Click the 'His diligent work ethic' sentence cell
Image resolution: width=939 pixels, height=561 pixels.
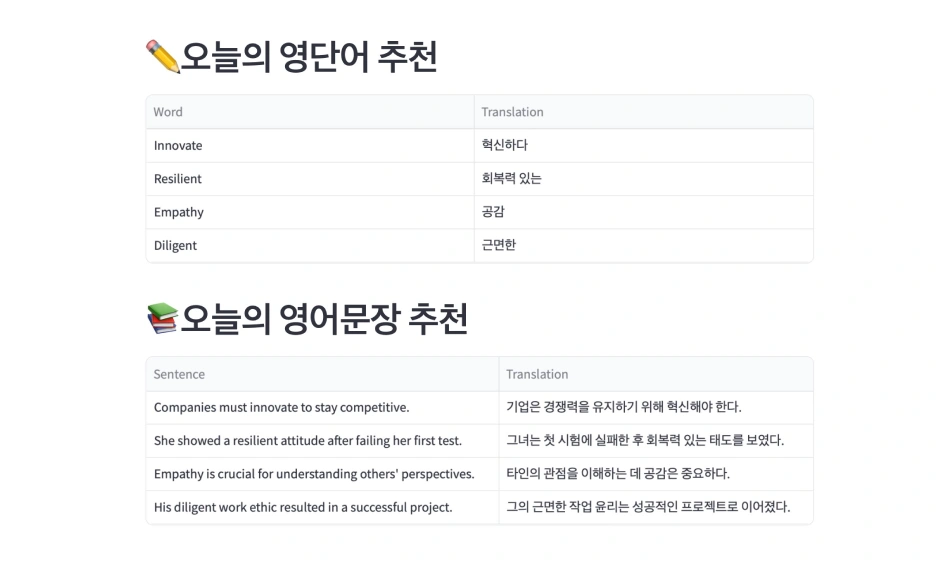click(323, 508)
